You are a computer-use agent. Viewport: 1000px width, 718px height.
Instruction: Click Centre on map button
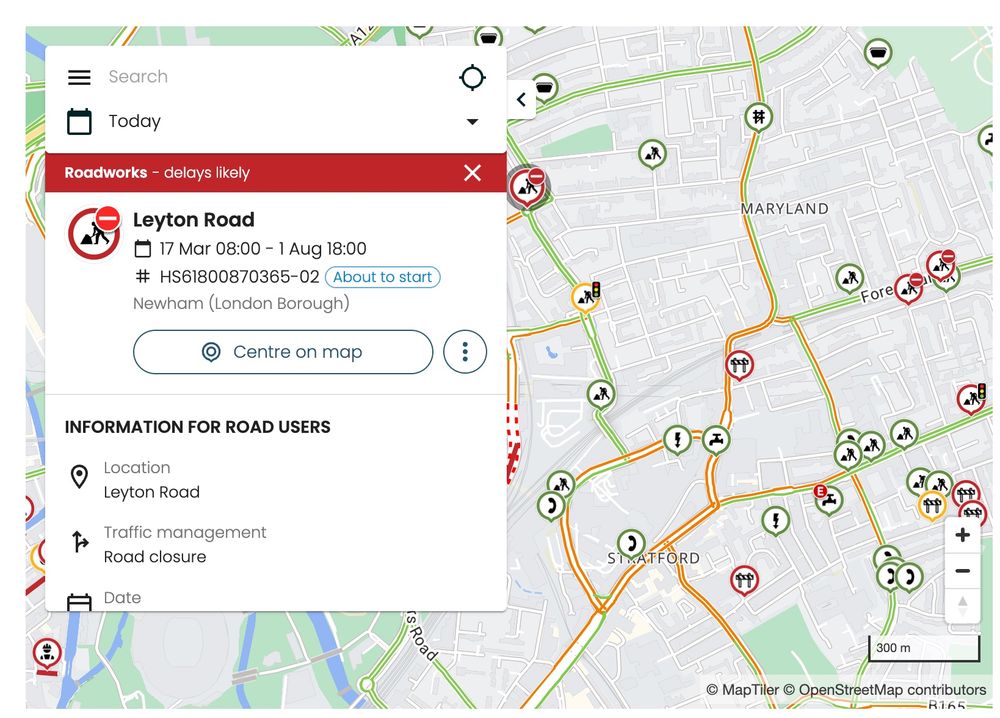[283, 352]
